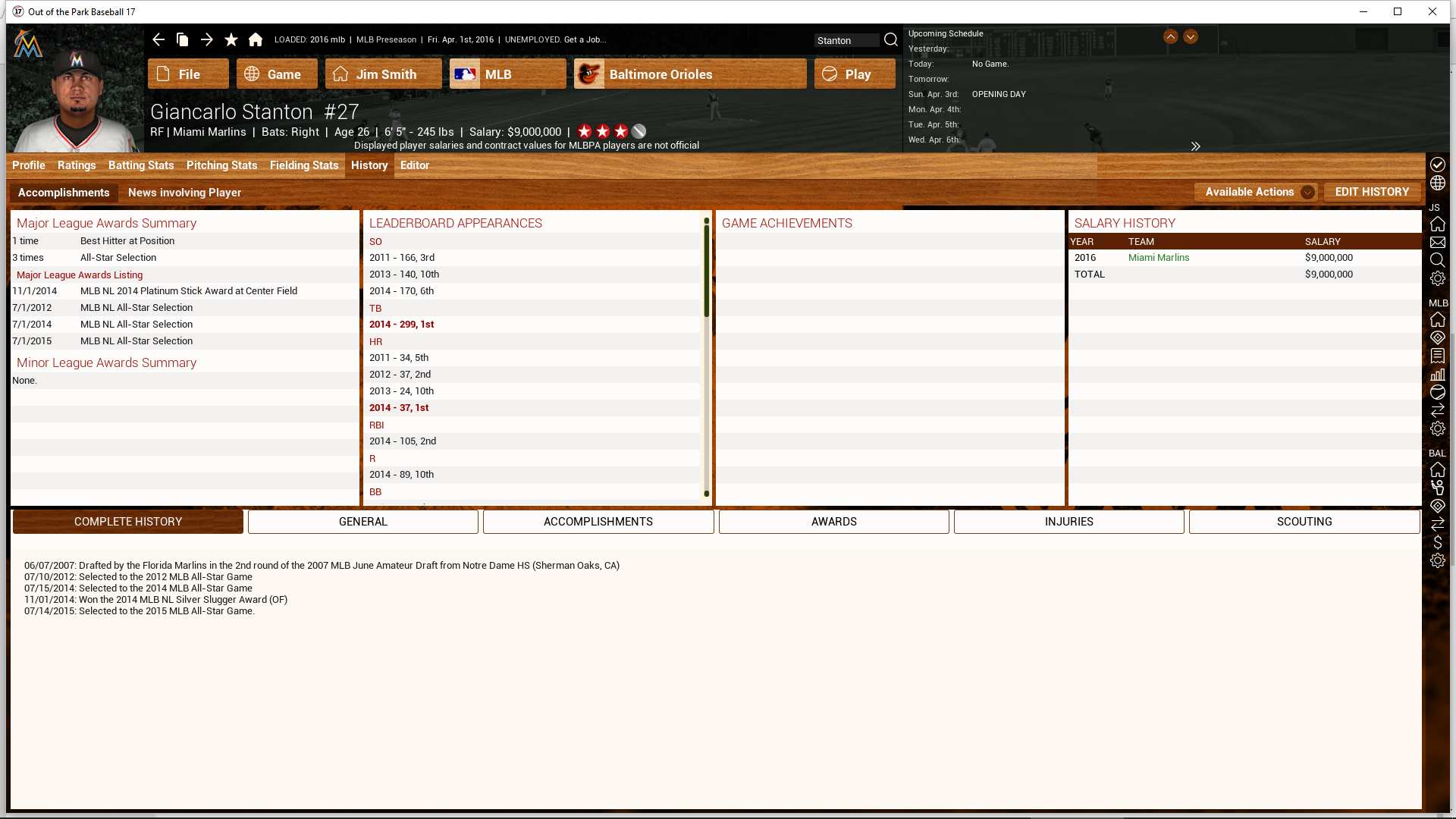The image size is (1456, 819).
Task: Open the globe icon in right sidebar
Action: (x=1438, y=183)
